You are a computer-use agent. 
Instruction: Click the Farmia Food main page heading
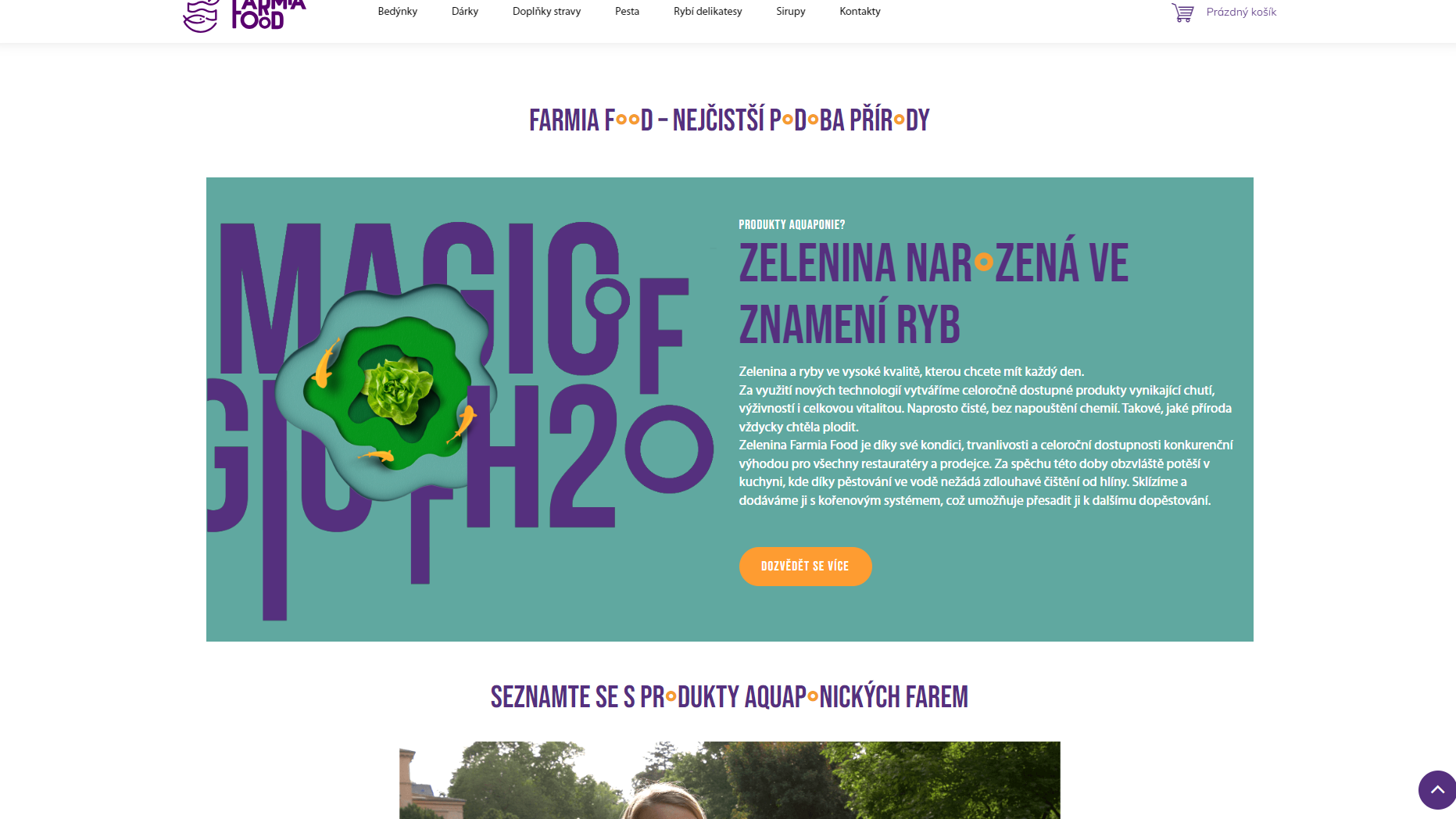tap(729, 120)
